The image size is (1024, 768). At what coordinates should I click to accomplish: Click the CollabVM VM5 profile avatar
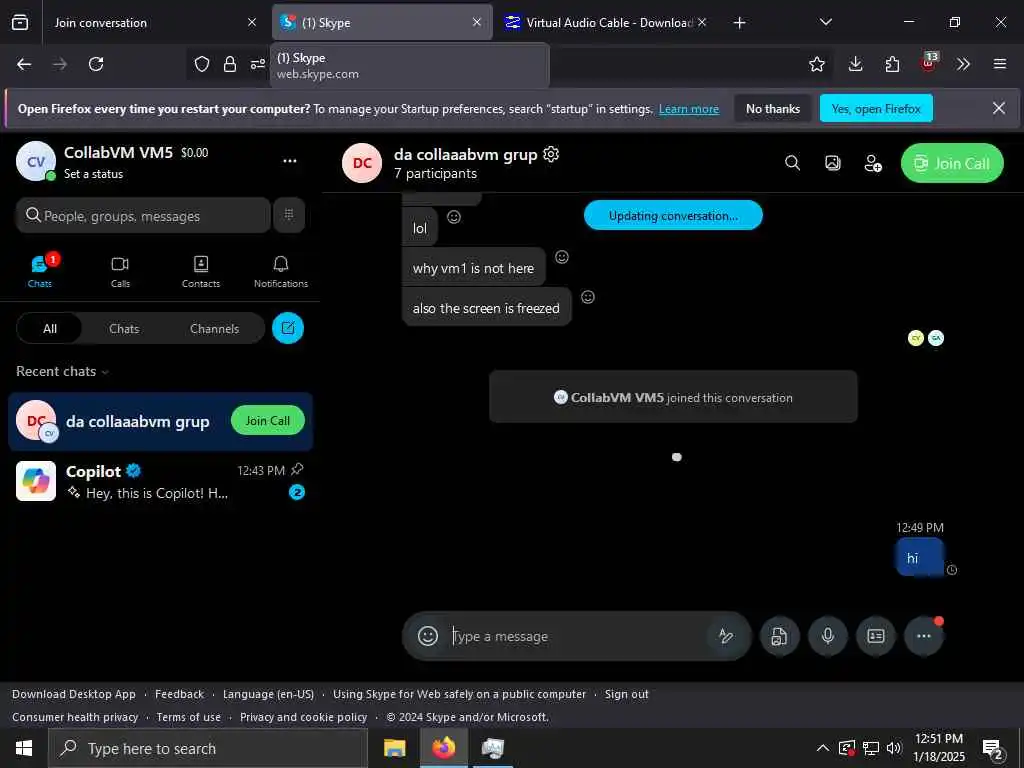[x=36, y=161]
